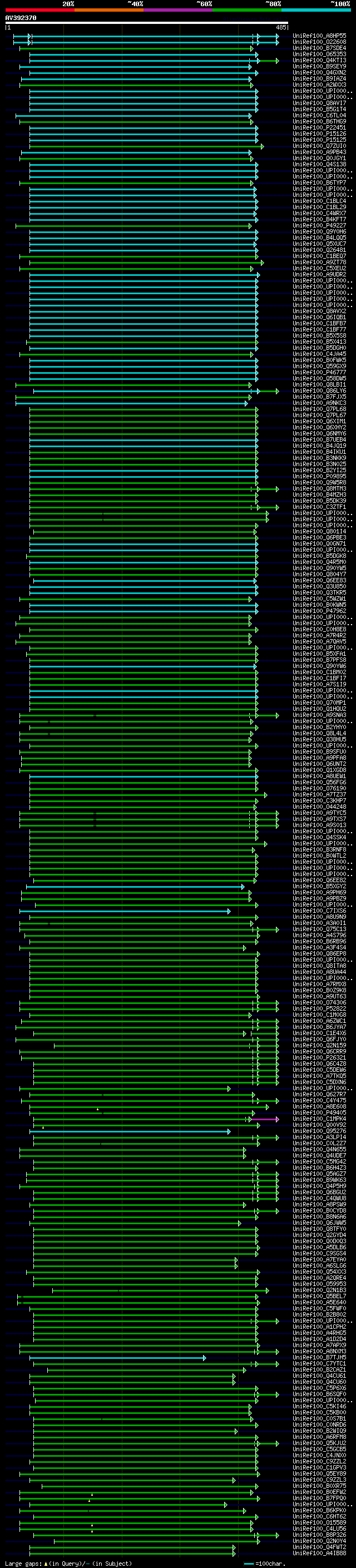The width and height of the screenshot is (356, 1568).
Task: Select the UniRef100_Q4GXN2 label
Action: [x=319, y=72]
